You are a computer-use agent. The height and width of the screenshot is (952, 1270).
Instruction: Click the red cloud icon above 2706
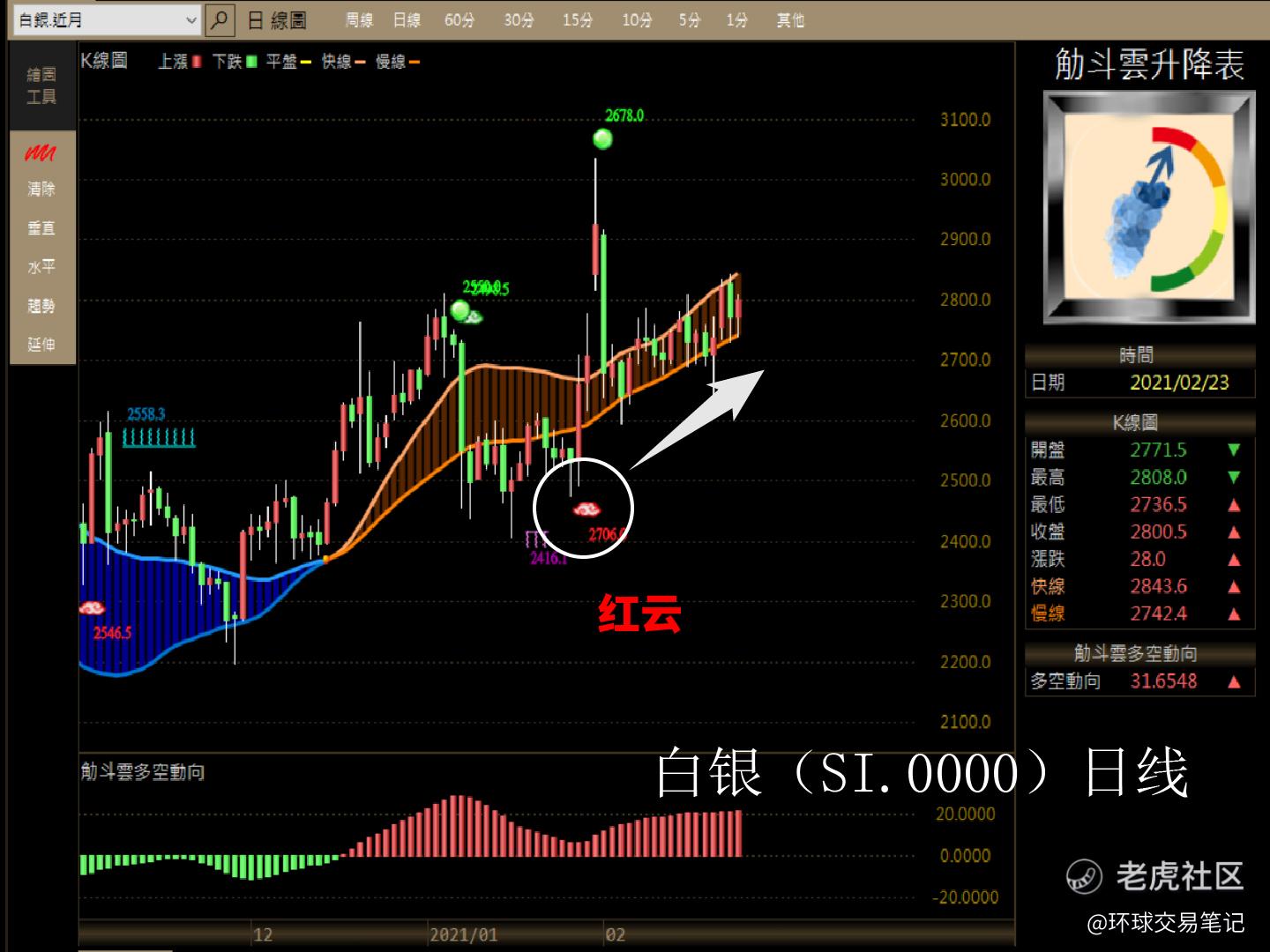point(586,509)
